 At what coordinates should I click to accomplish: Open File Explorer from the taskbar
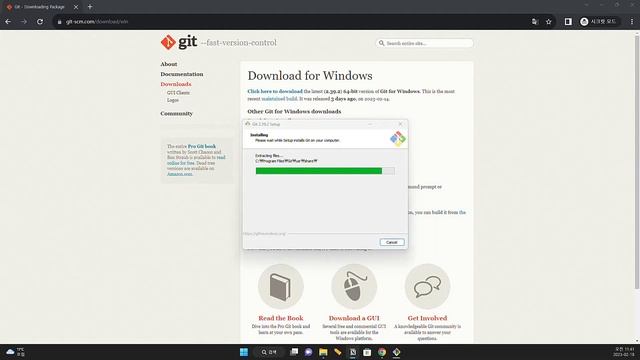pos(323,352)
